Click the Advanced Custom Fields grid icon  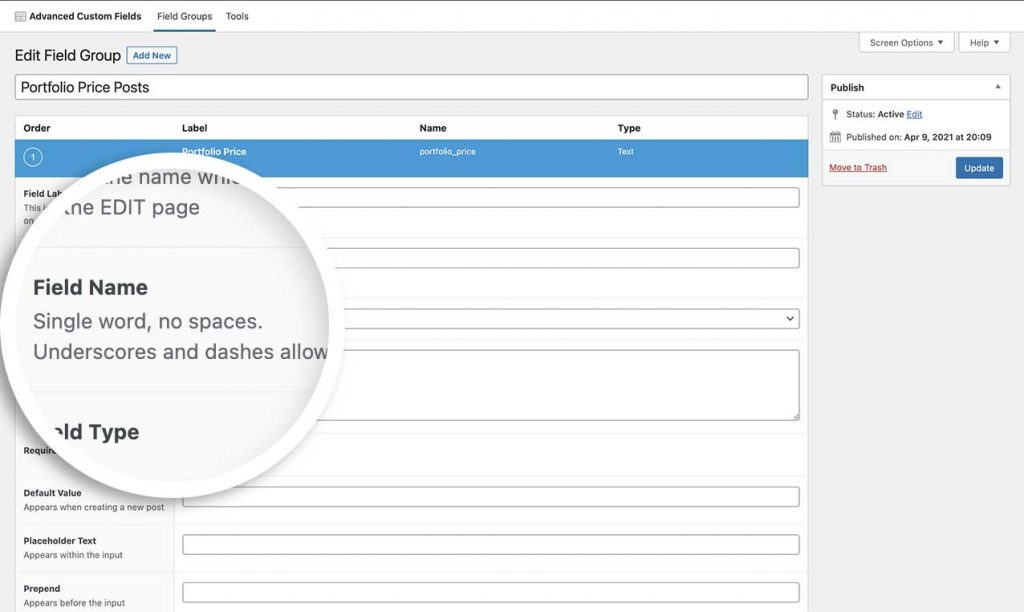click(21, 17)
